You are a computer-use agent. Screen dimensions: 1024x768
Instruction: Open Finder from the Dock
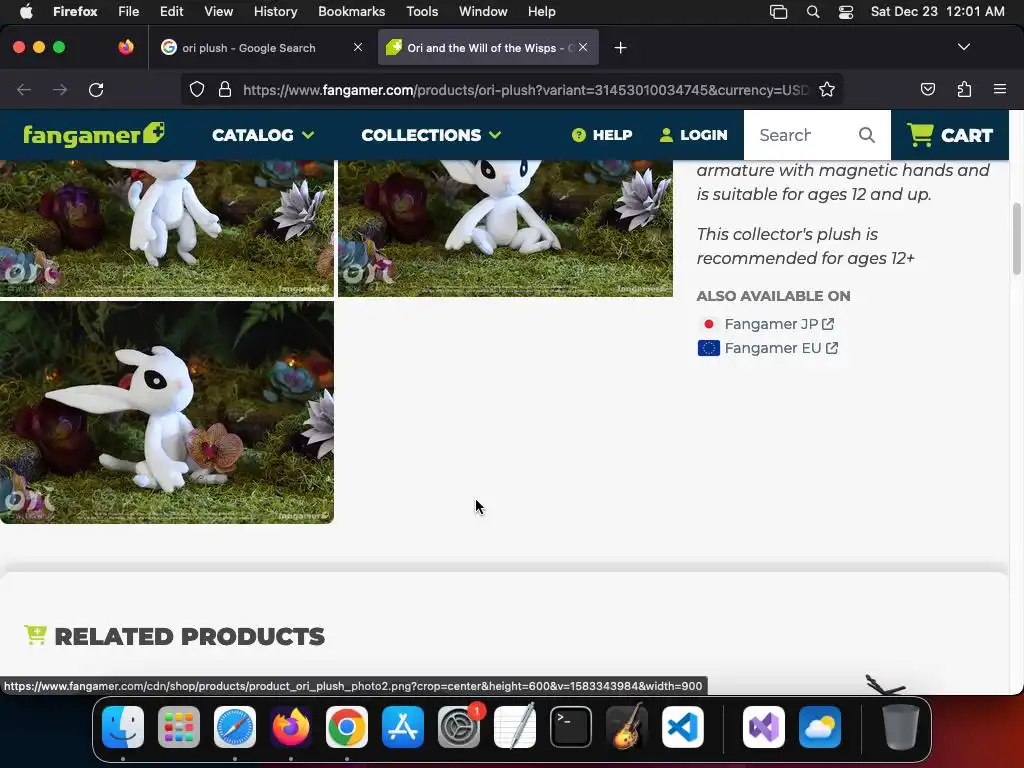[x=123, y=727]
